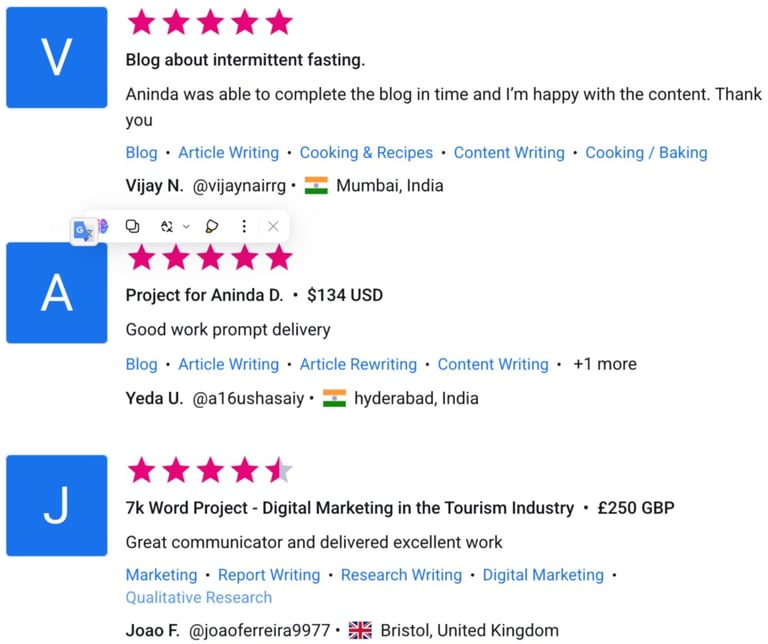Close the floating selection toolbar
This screenshot has width=768, height=644.
(x=273, y=226)
